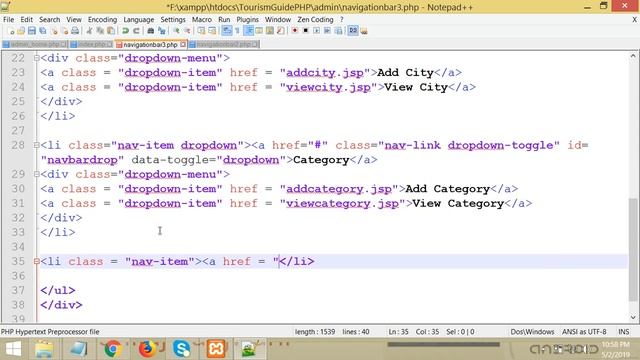Screen dimensions: 640x360
Task: Toggle synchronize vertical scrolling
Action: click(x=201, y=31)
